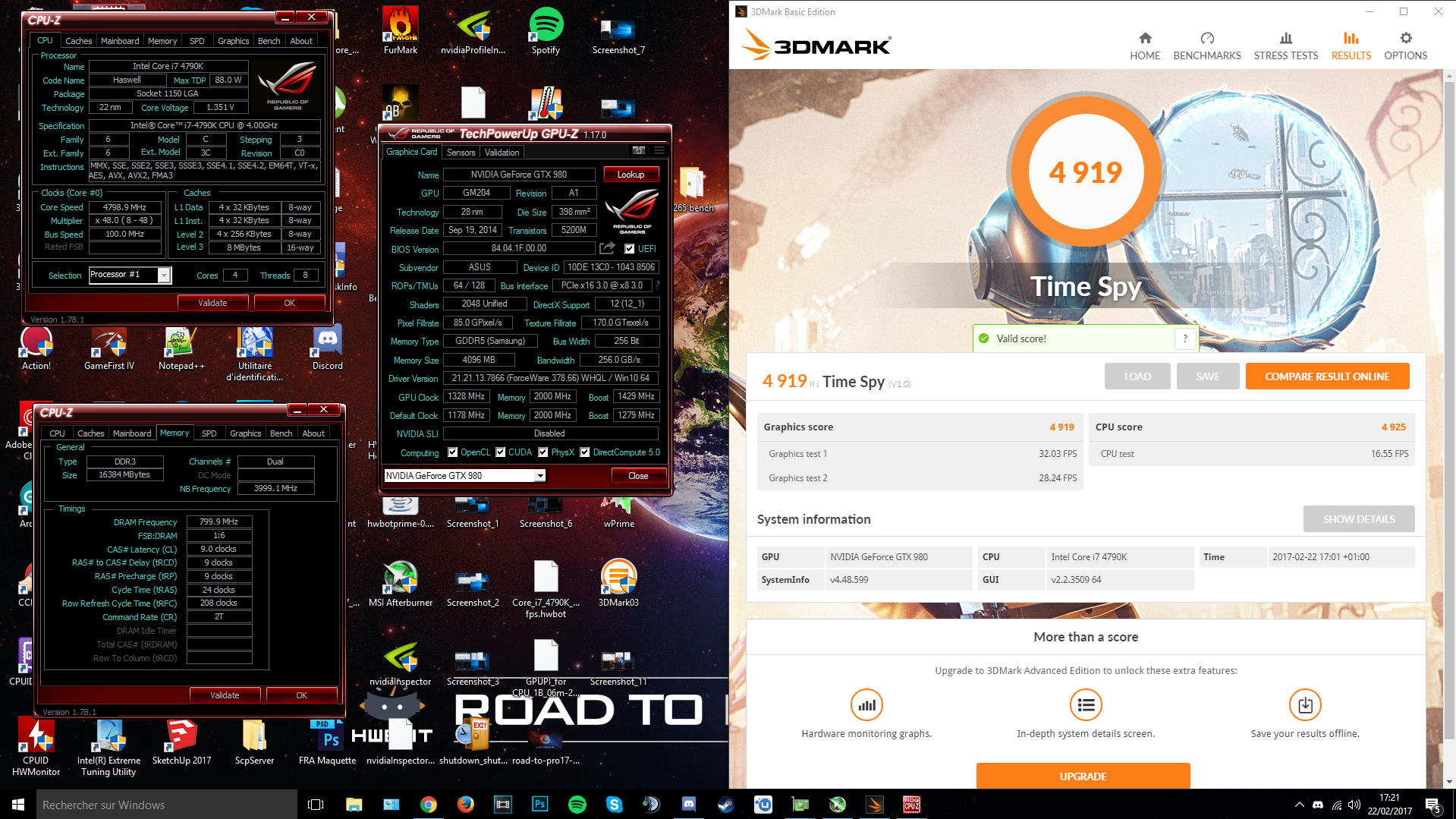
Task: Open the Mainboard tab in top CPU-Z window
Action: (x=120, y=41)
